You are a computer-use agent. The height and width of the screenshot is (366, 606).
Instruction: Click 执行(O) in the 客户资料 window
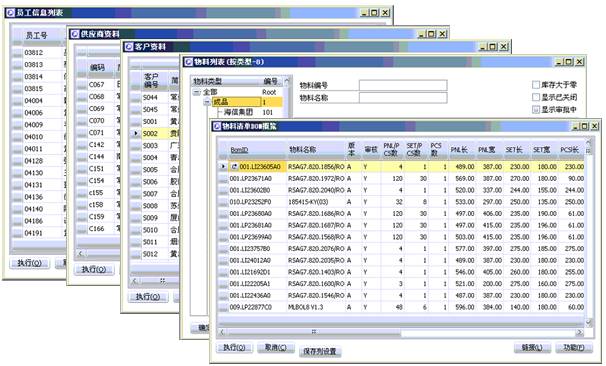(148, 297)
